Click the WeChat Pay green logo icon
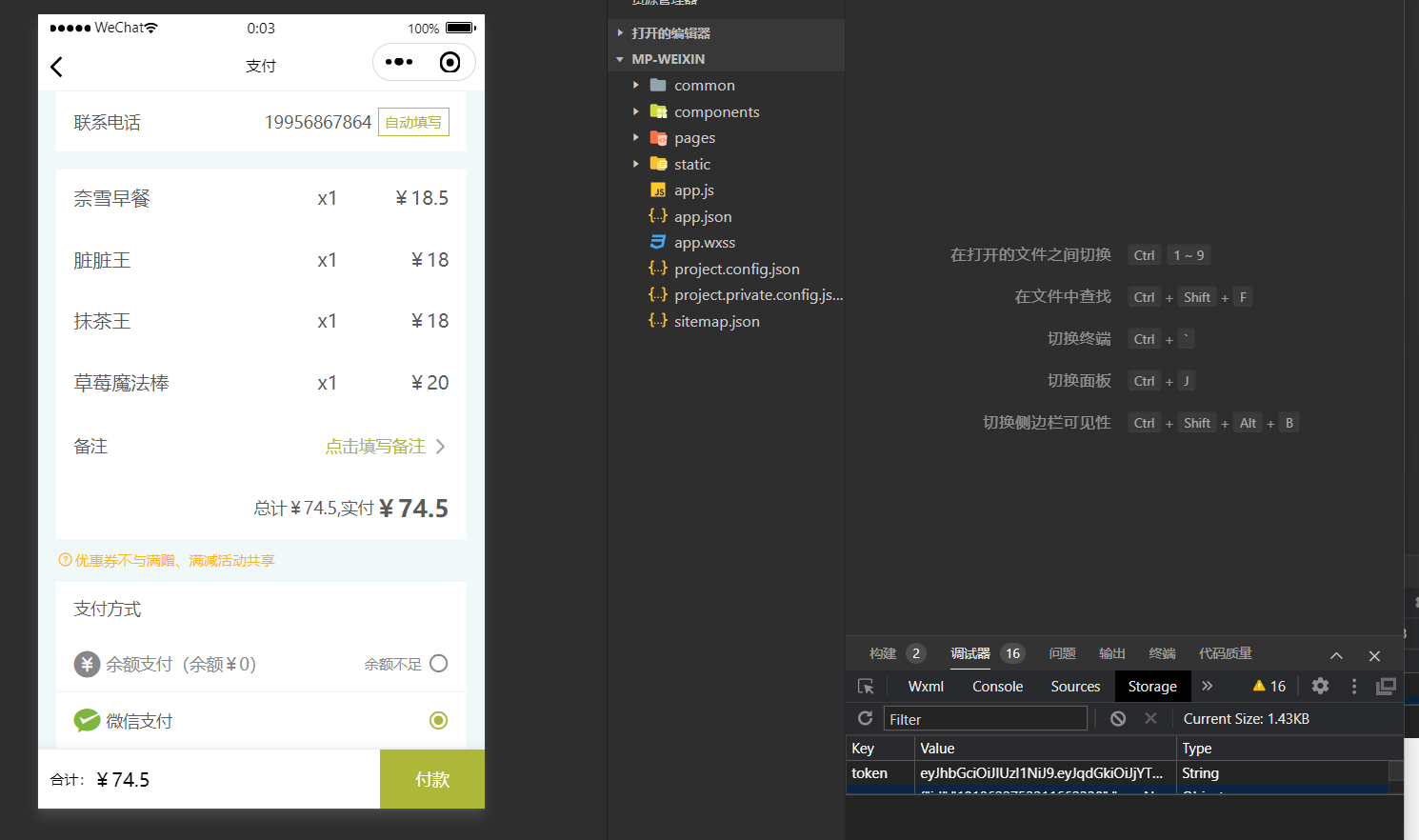This screenshot has width=1419, height=840. click(88, 721)
